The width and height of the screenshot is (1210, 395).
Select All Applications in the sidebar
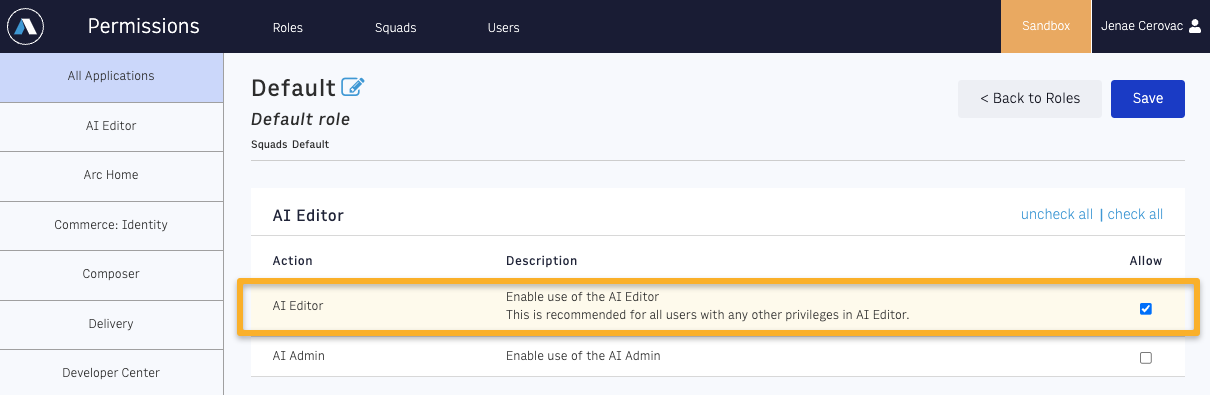111,76
